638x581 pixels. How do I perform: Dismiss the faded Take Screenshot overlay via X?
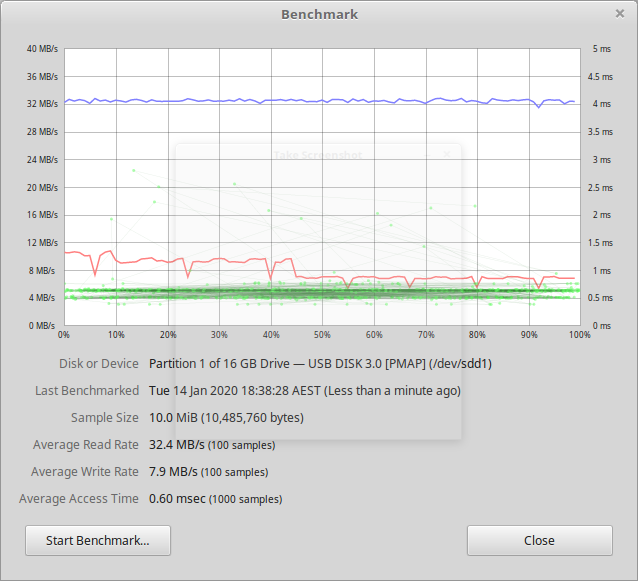coord(447,154)
